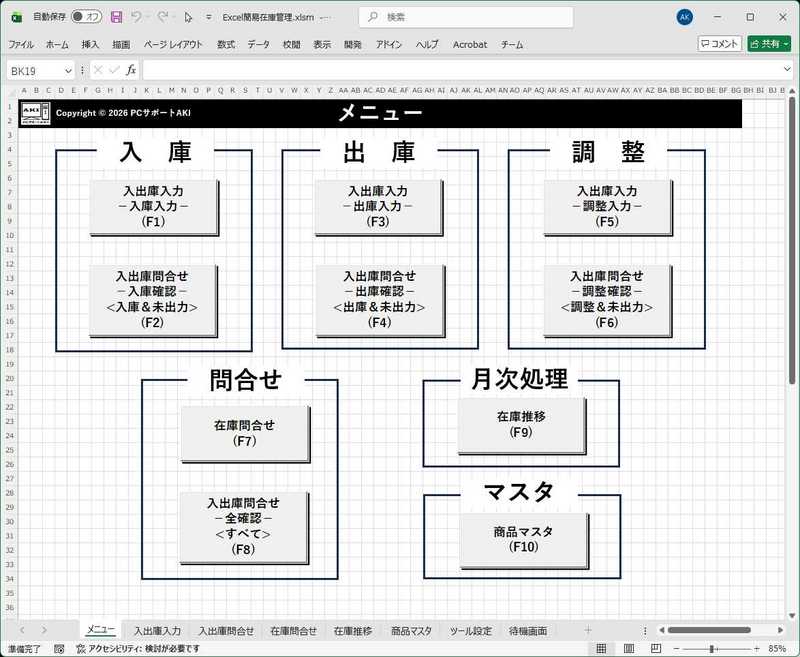
Task: Click the undo arrow icon
Action: 137,17
